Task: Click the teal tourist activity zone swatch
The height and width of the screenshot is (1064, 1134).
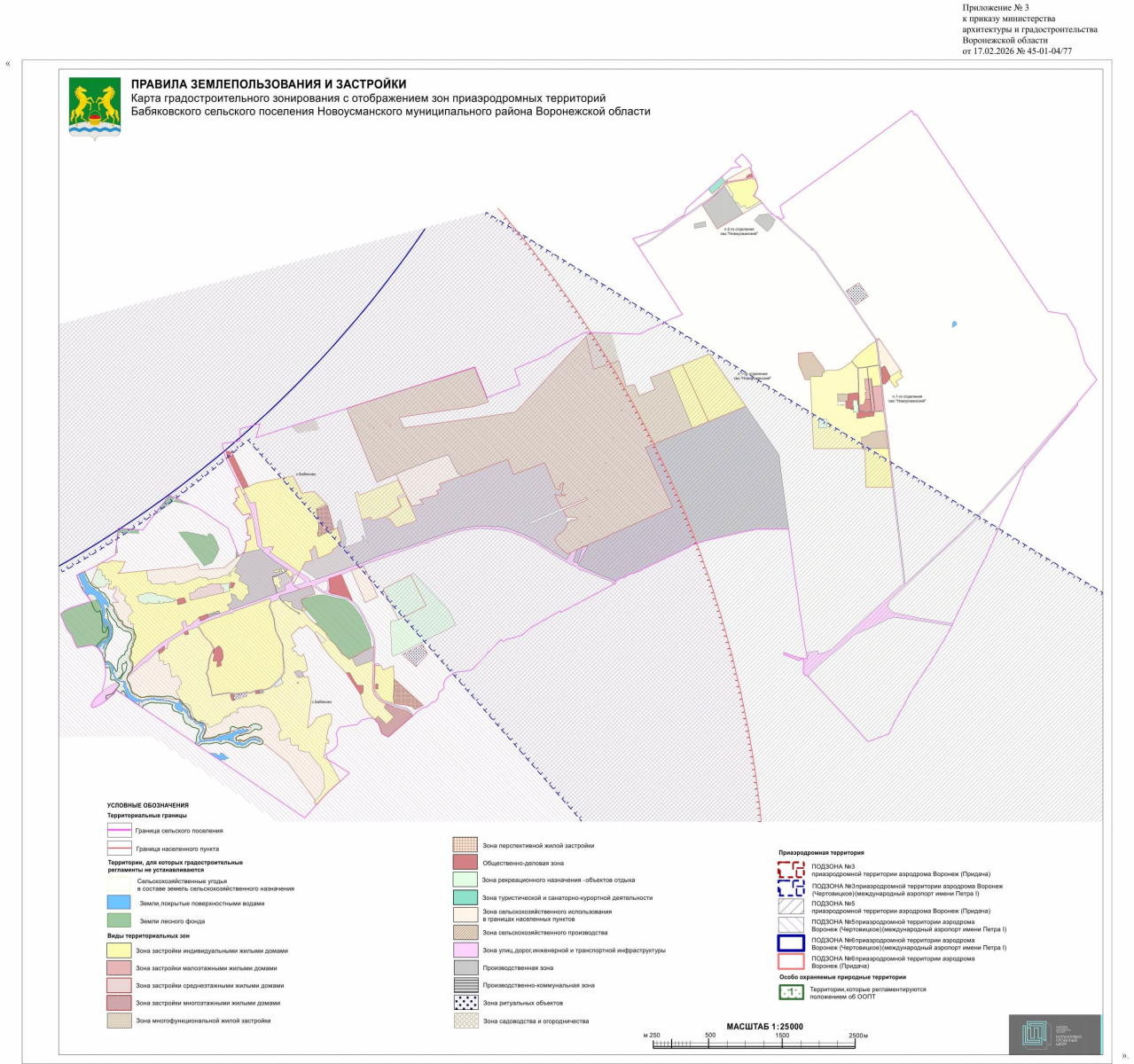Action: click(465, 897)
